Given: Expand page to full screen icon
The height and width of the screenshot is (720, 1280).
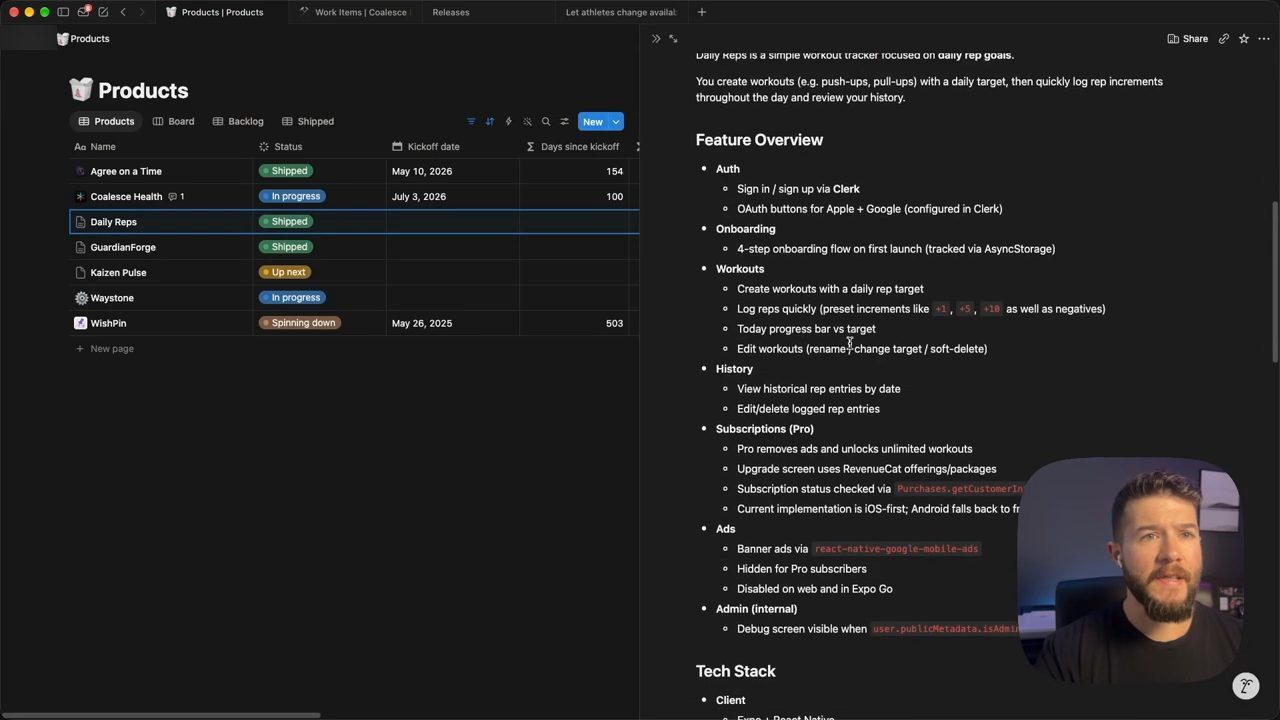Looking at the screenshot, I should (673, 39).
